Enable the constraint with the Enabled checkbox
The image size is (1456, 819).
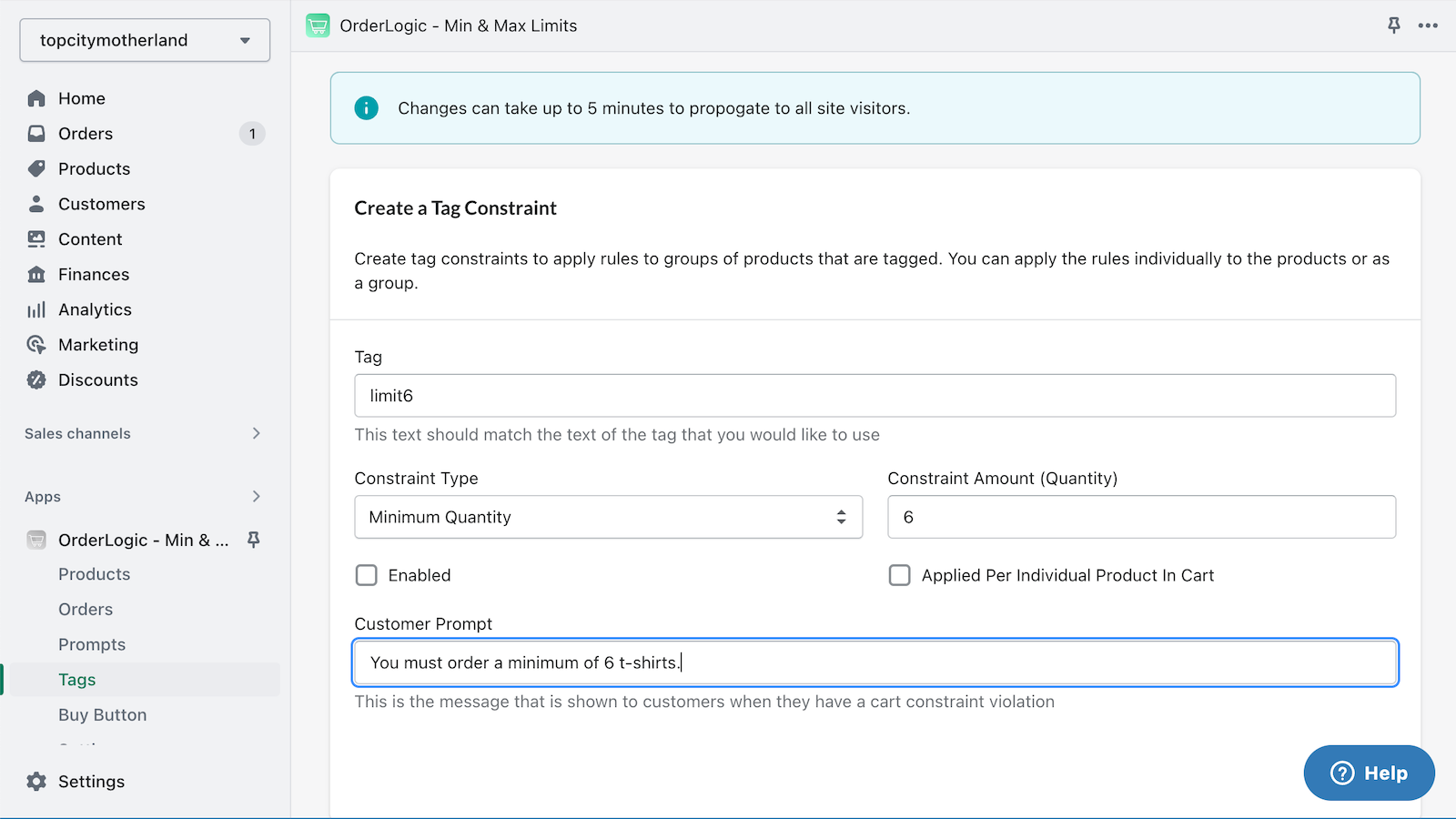point(367,575)
